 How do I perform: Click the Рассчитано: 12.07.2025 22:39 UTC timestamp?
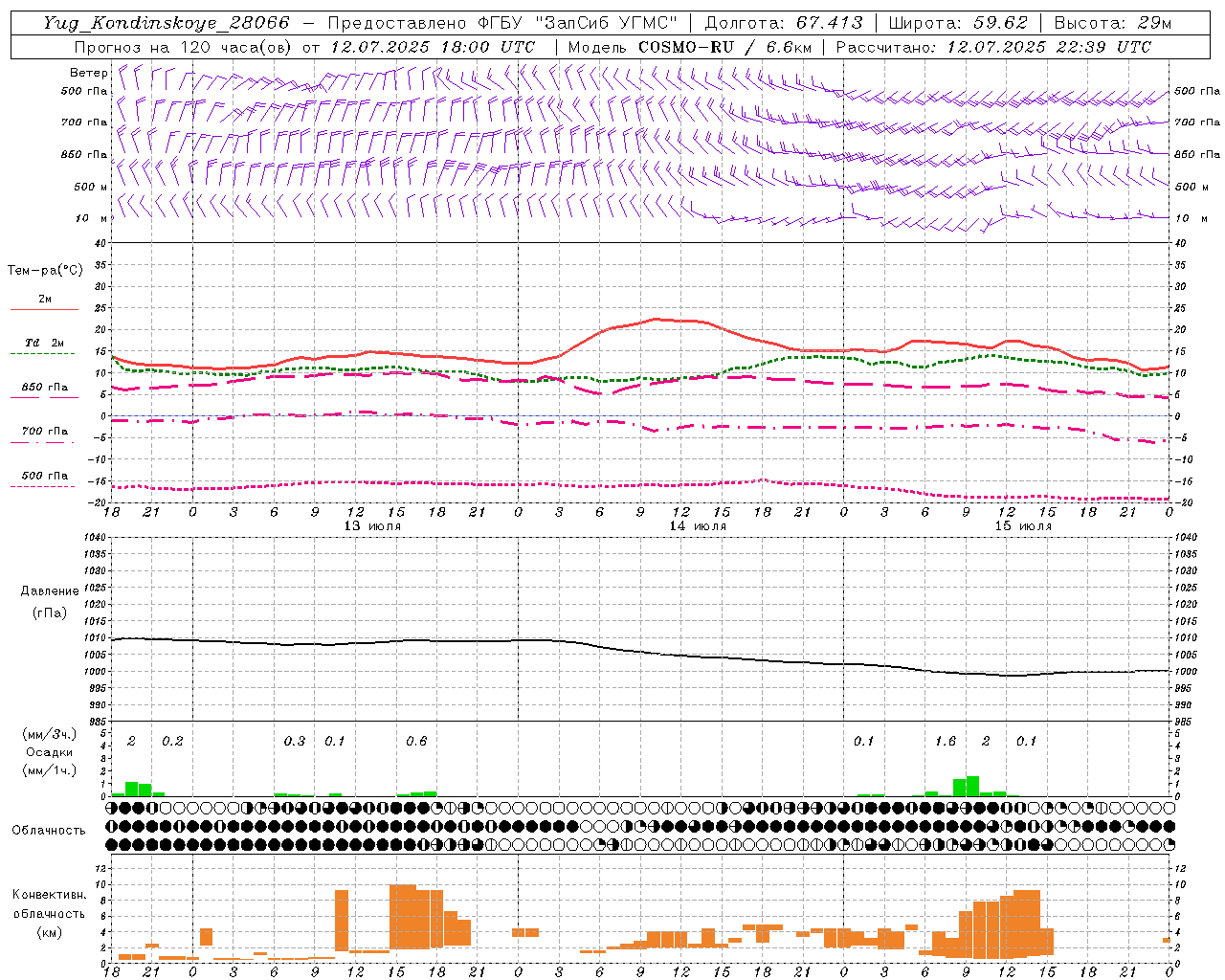point(993,47)
